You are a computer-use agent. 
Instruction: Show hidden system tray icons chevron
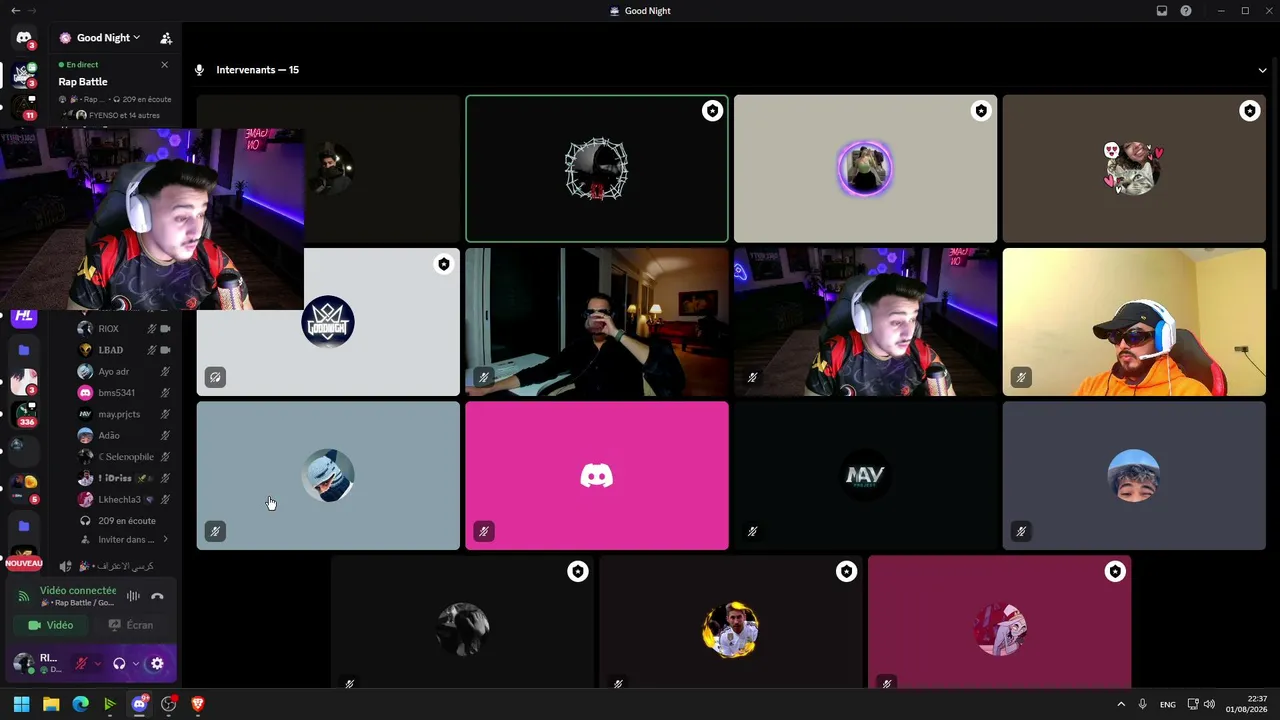tap(1121, 704)
